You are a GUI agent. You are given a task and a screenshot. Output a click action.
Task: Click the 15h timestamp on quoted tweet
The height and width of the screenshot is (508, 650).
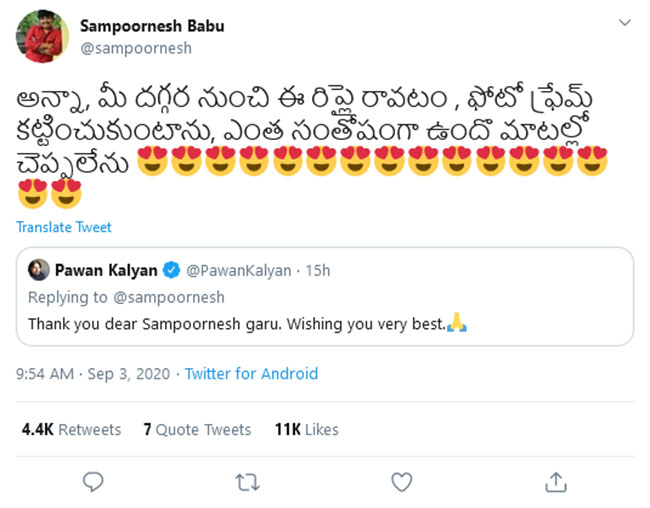tap(319, 271)
